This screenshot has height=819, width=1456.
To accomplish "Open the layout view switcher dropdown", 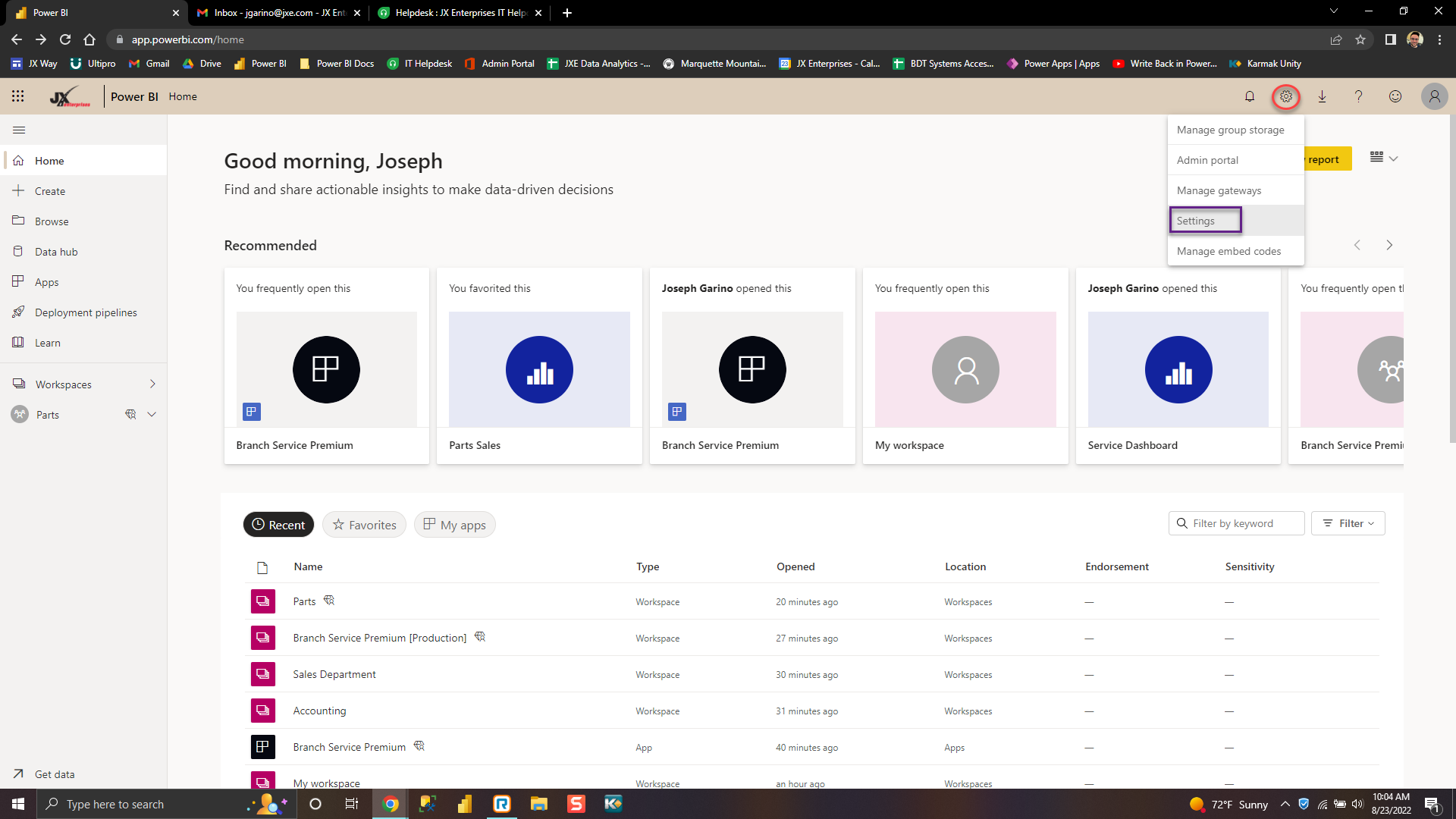I will click(1383, 158).
